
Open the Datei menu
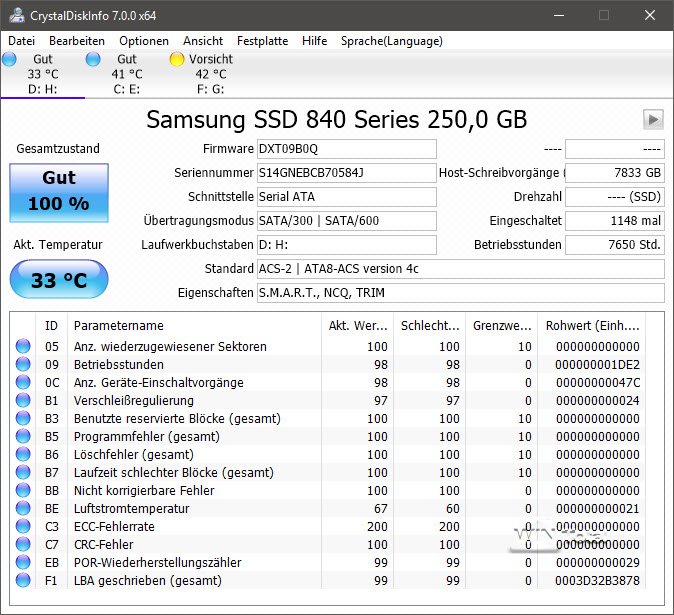(x=21, y=41)
